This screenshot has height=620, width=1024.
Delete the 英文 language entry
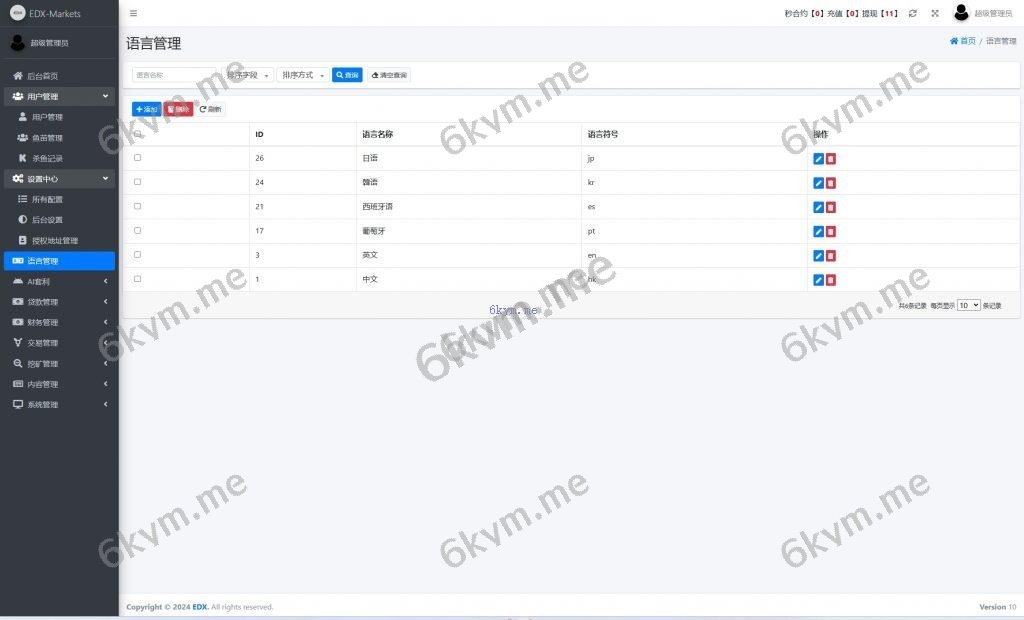tap(831, 255)
